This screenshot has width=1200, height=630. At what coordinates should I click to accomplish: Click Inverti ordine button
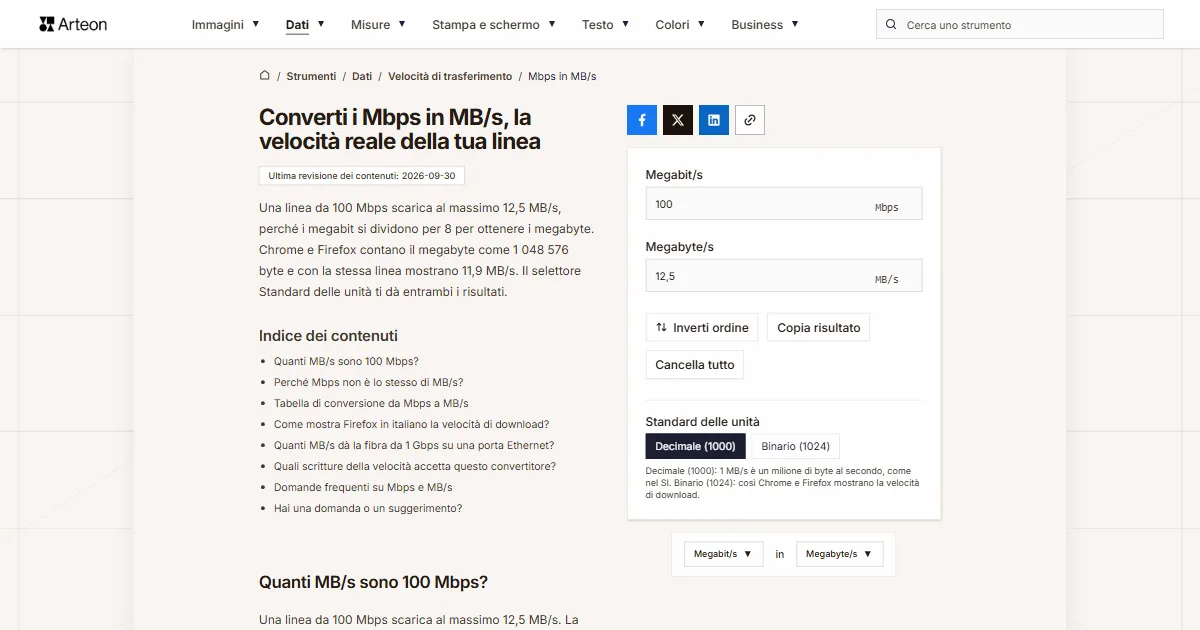pos(702,328)
